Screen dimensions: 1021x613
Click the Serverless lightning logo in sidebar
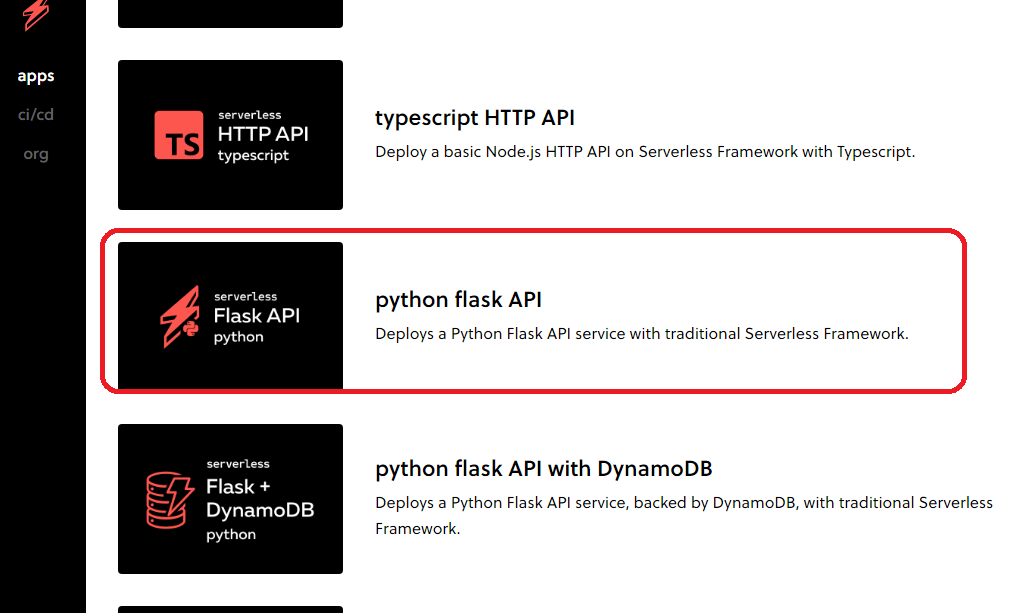(x=36, y=14)
